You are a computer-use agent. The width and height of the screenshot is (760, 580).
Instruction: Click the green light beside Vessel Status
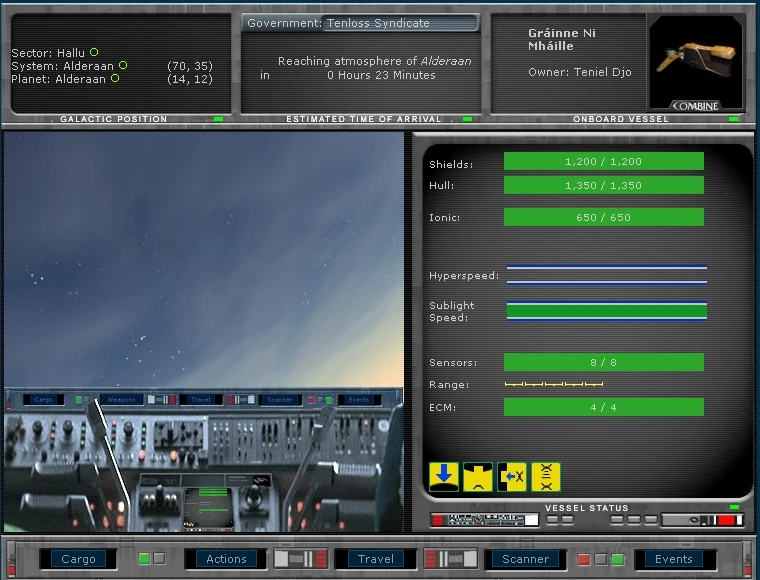[x=735, y=507]
